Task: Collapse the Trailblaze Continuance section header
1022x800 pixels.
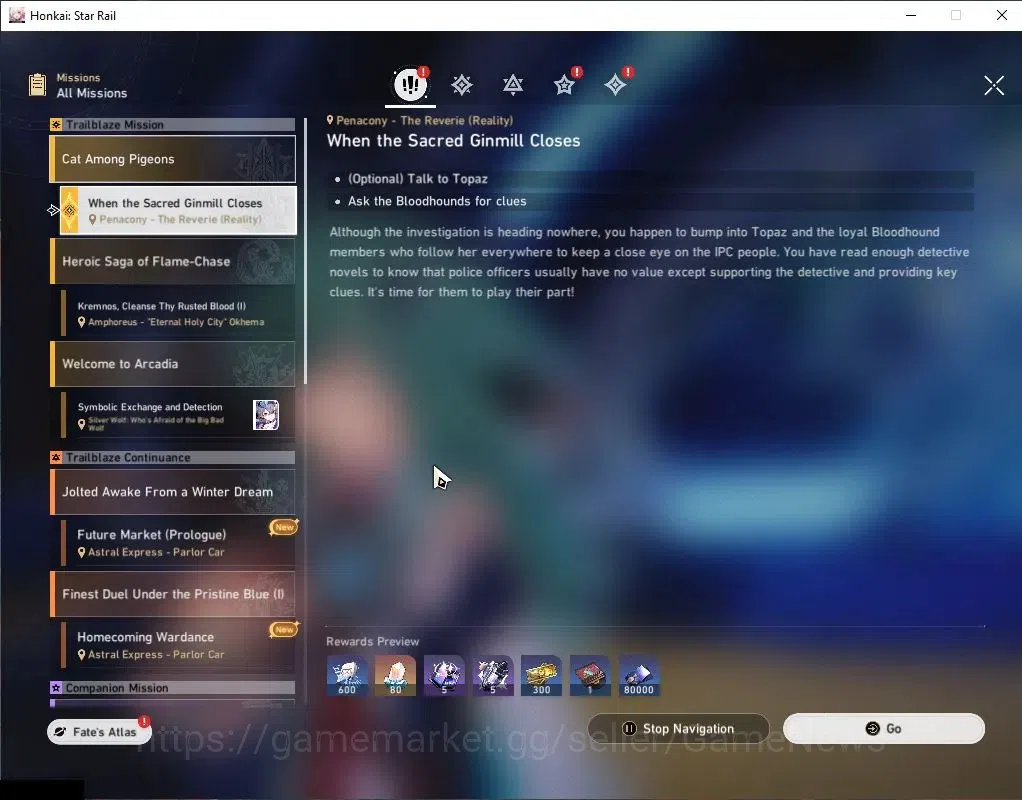Action: [x=173, y=458]
